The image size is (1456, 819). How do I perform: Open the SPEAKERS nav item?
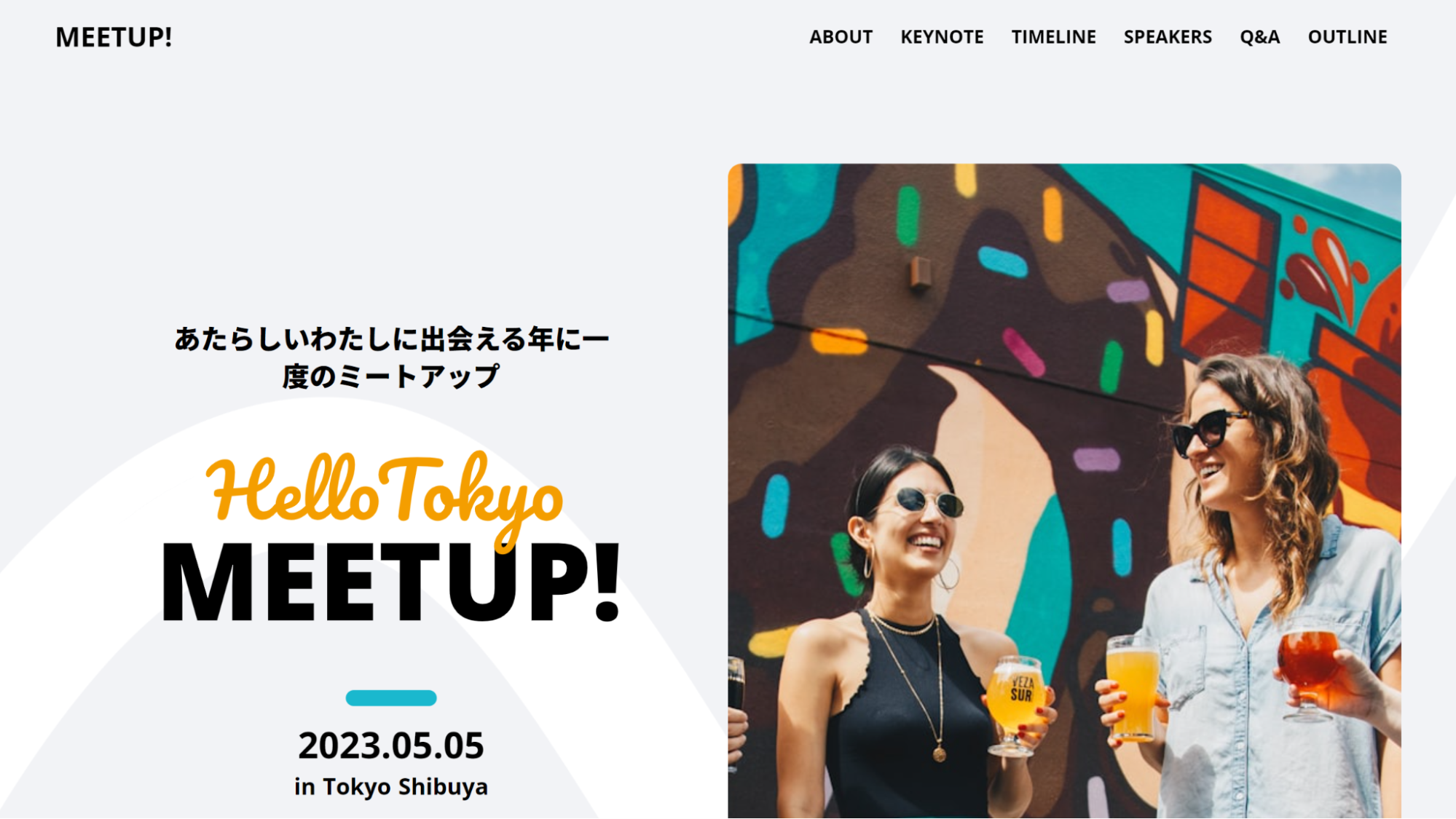click(x=1168, y=37)
